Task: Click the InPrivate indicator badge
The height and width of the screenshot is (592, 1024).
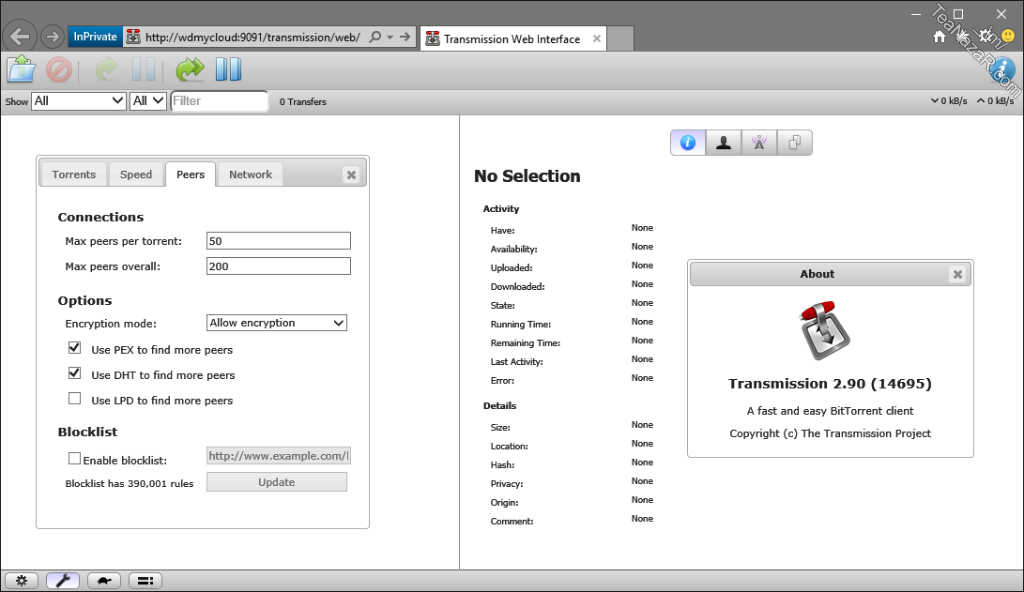Action: coord(95,37)
